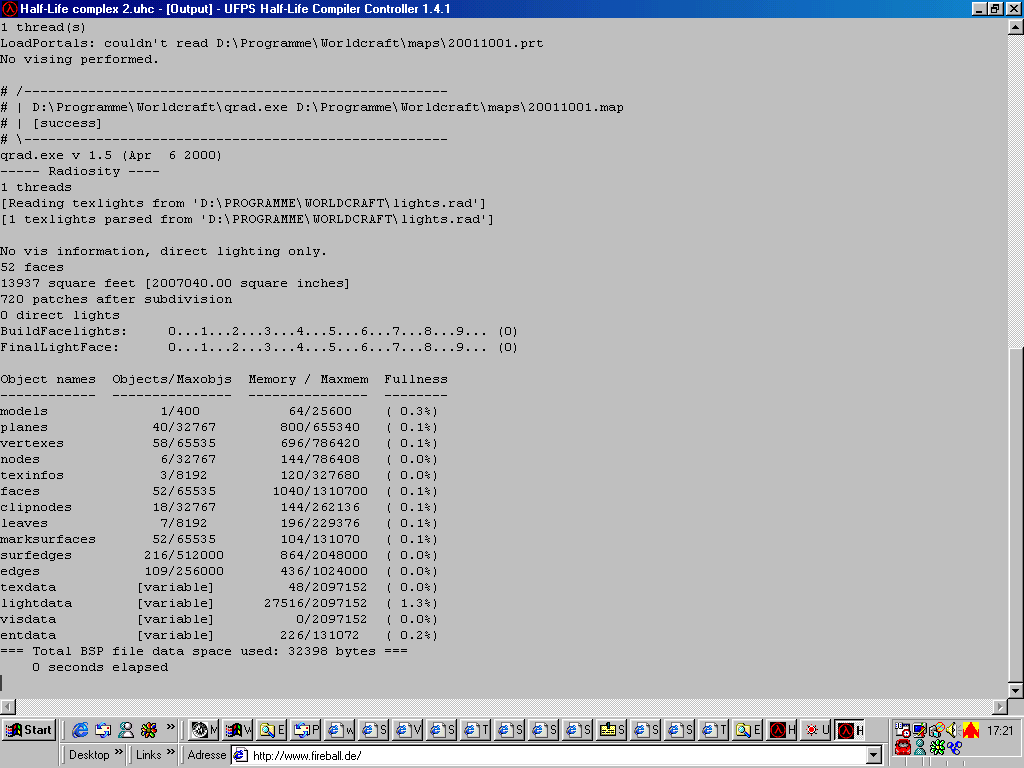The width and height of the screenshot is (1024, 768).
Task: Open the Desktop toolbar label
Action: 89,755
